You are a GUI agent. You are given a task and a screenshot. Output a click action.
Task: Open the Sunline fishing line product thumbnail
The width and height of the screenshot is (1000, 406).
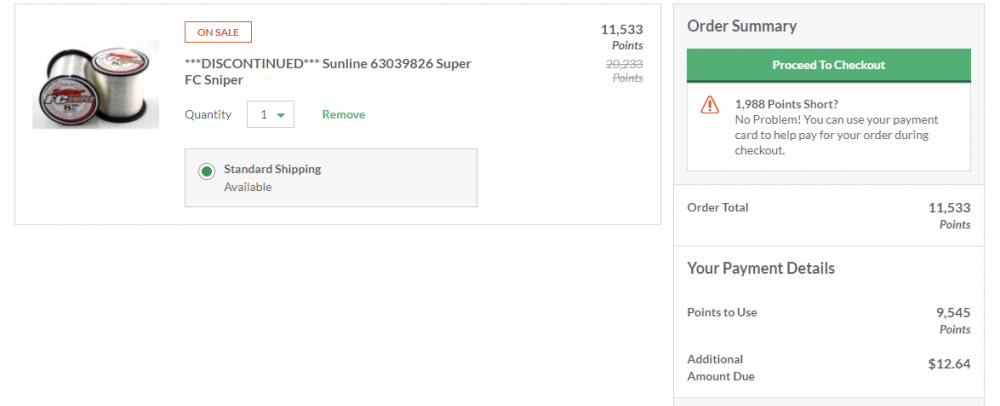coord(96,84)
